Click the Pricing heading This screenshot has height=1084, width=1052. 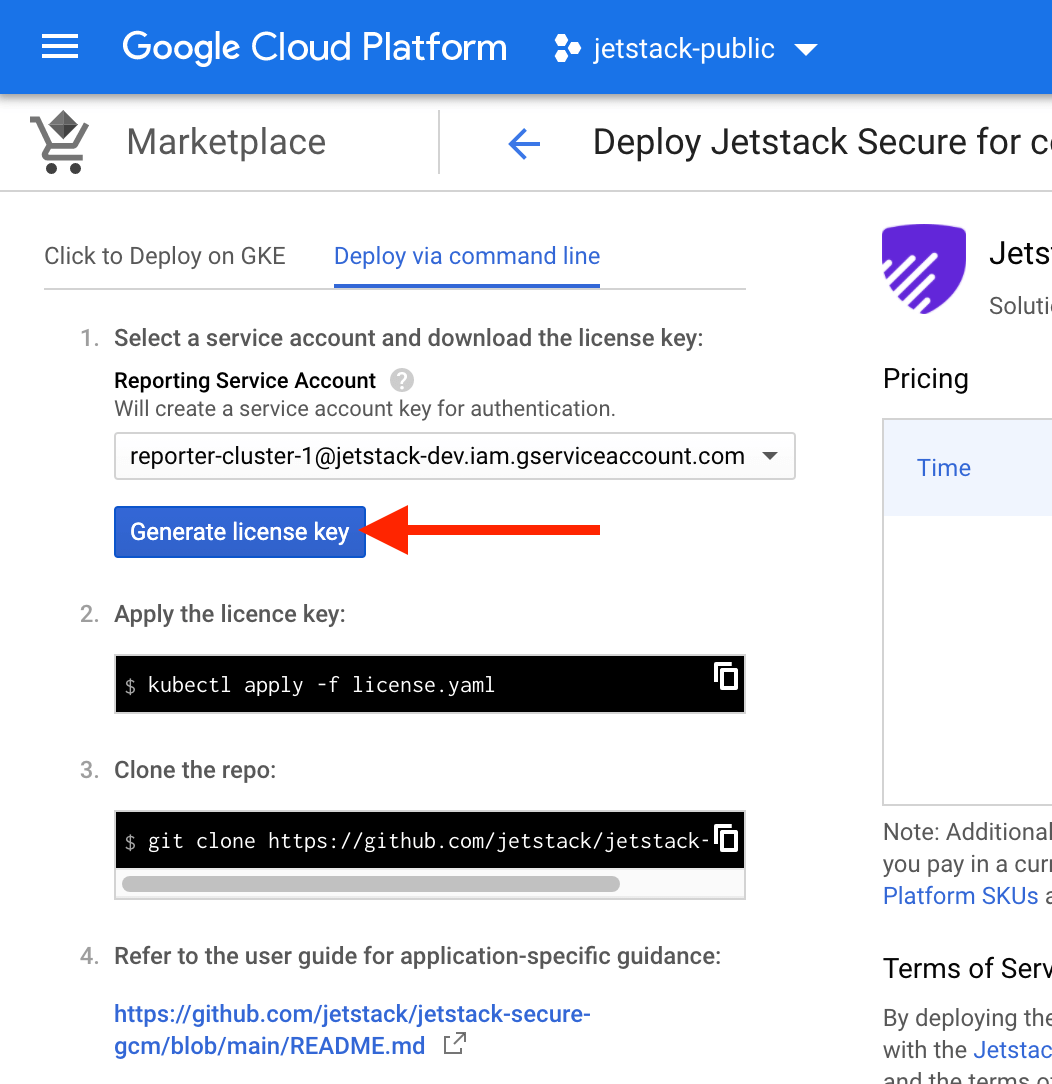point(926,379)
